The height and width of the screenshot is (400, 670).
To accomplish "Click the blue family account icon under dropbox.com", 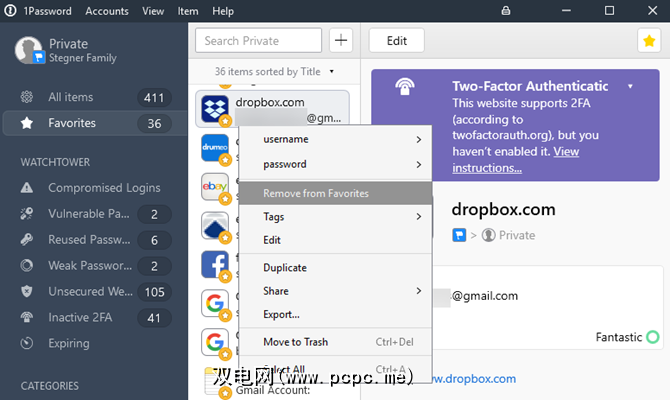I will click(459, 235).
